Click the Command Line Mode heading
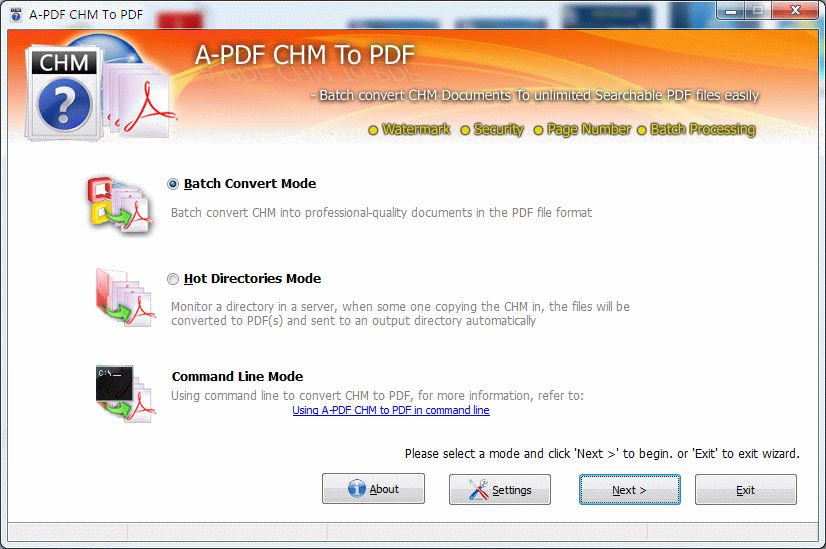The width and height of the screenshot is (826, 549). click(x=237, y=377)
